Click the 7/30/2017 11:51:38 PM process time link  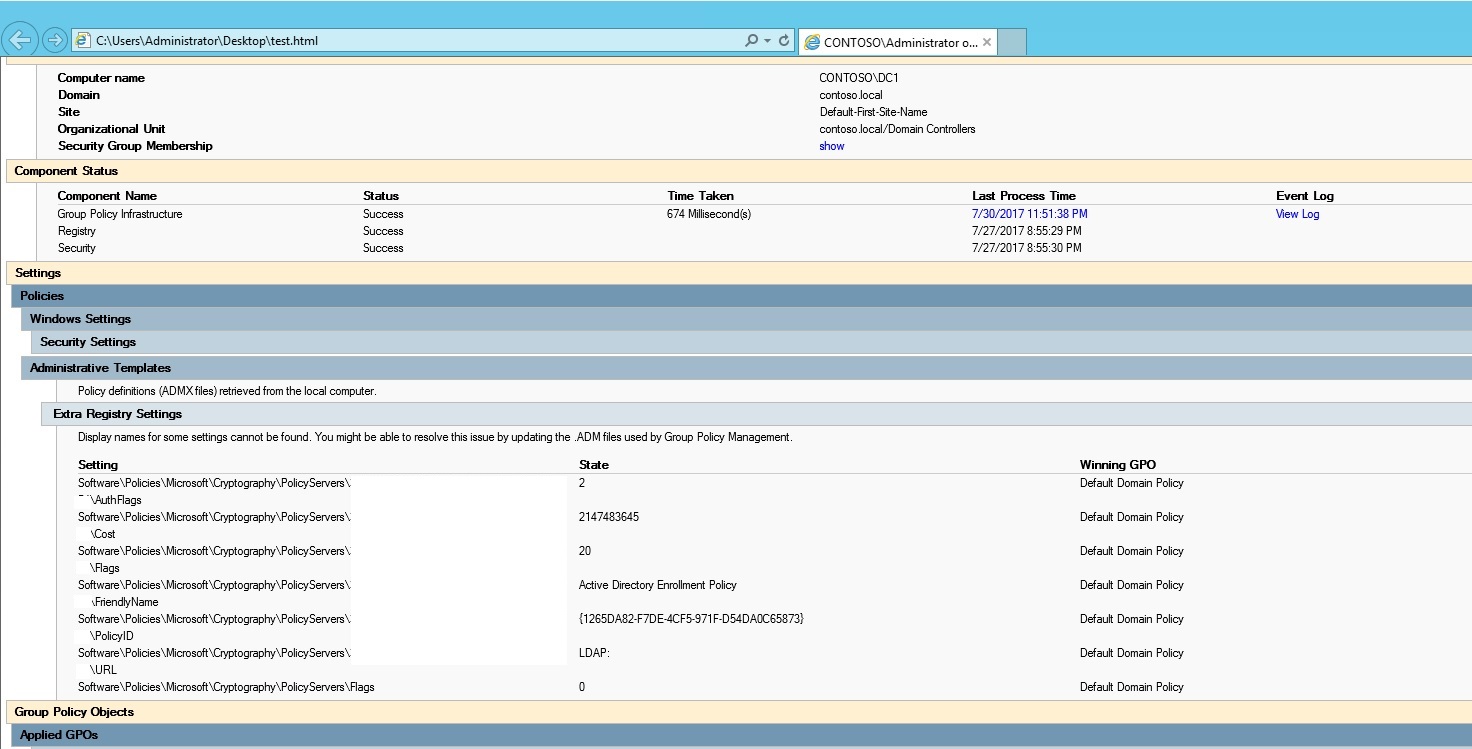(1029, 214)
